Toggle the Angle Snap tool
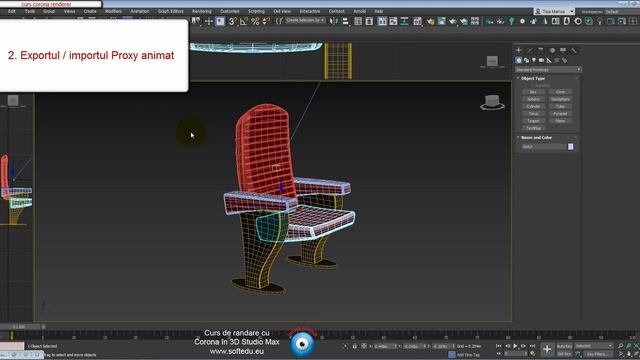The image size is (640, 360). click(x=244, y=21)
